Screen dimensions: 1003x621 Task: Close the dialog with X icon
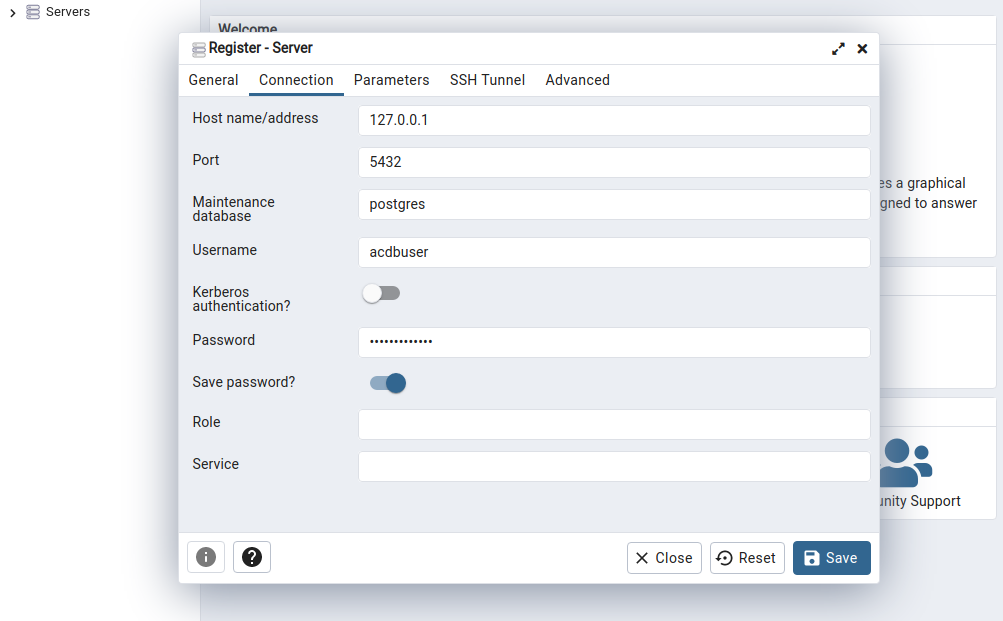[x=862, y=49]
